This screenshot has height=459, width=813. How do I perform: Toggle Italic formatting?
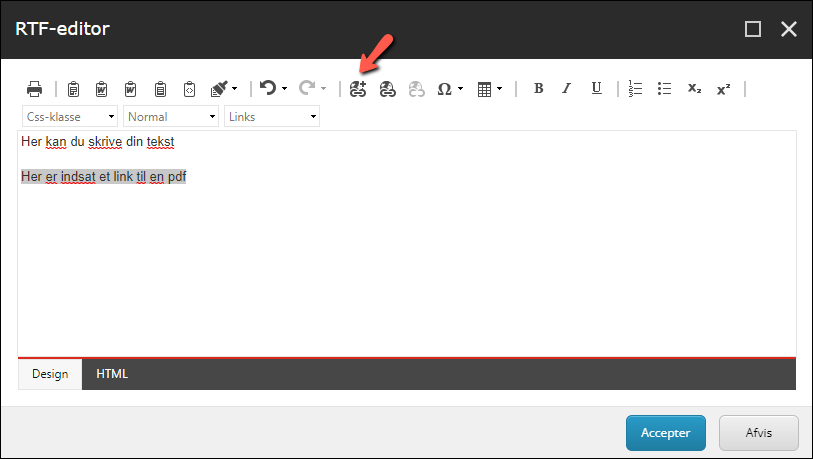pyautogui.click(x=567, y=89)
